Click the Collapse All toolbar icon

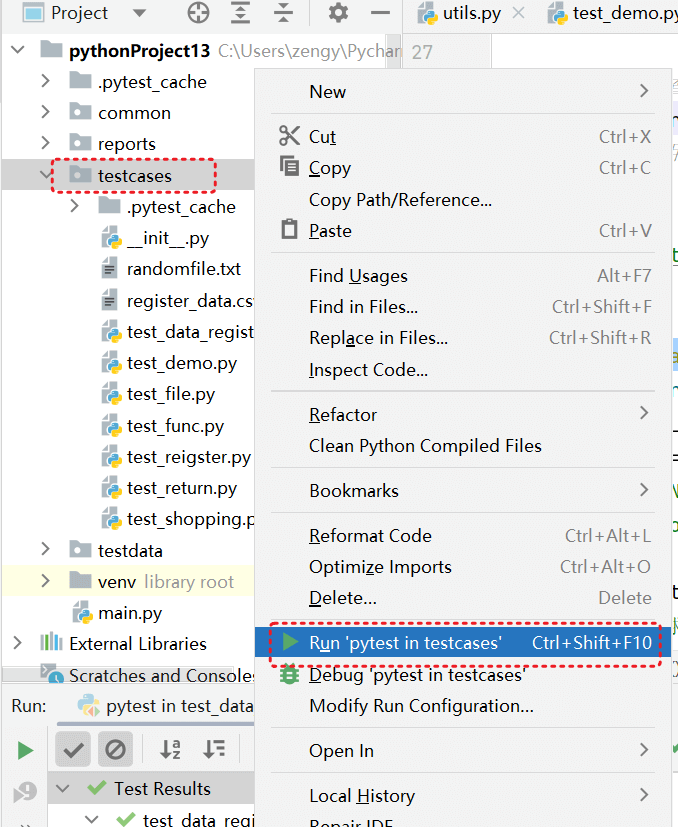[x=283, y=13]
